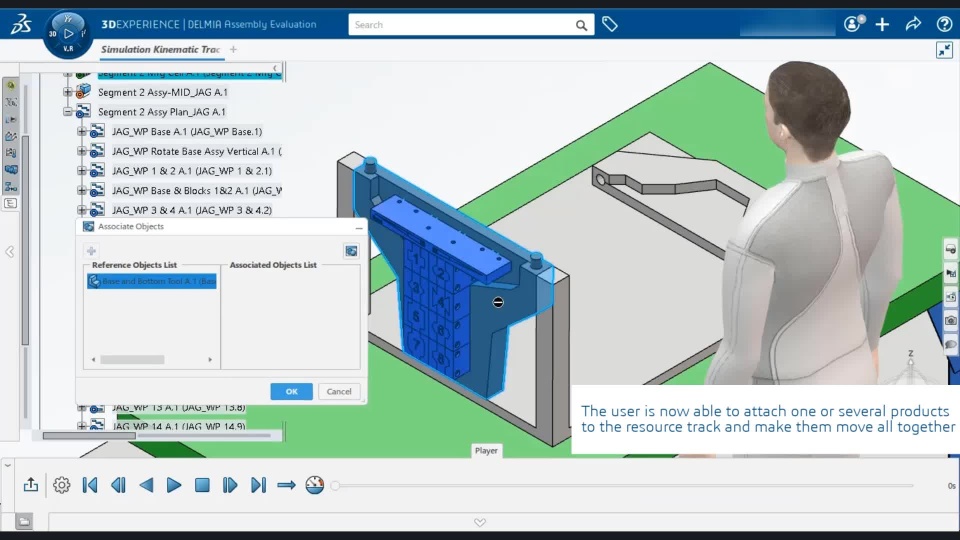
Task: Select JAG_WP 14 A.1 tree row
Action: (179, 426)
